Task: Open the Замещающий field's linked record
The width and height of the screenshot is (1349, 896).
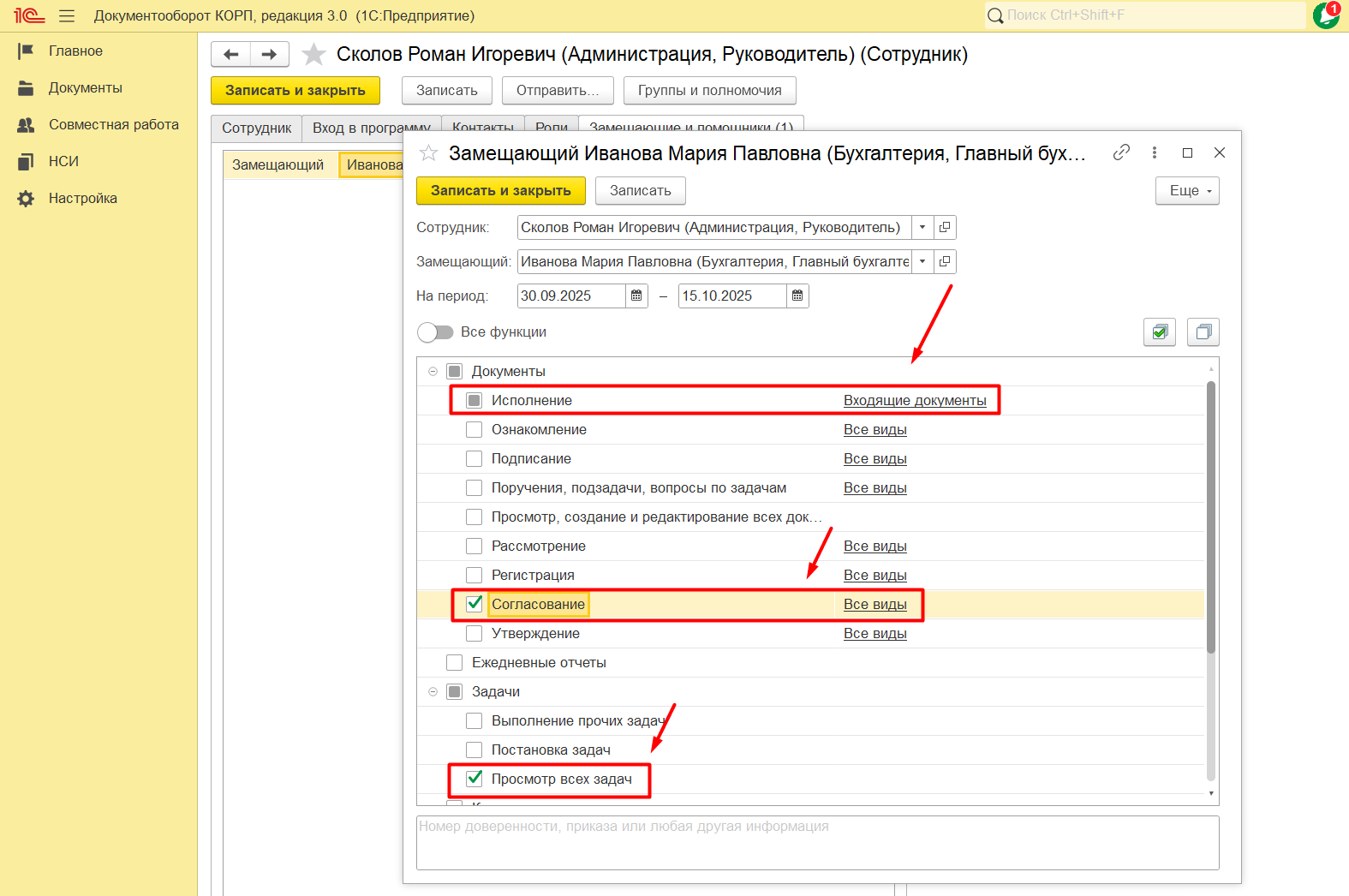Action: point(945,261)
